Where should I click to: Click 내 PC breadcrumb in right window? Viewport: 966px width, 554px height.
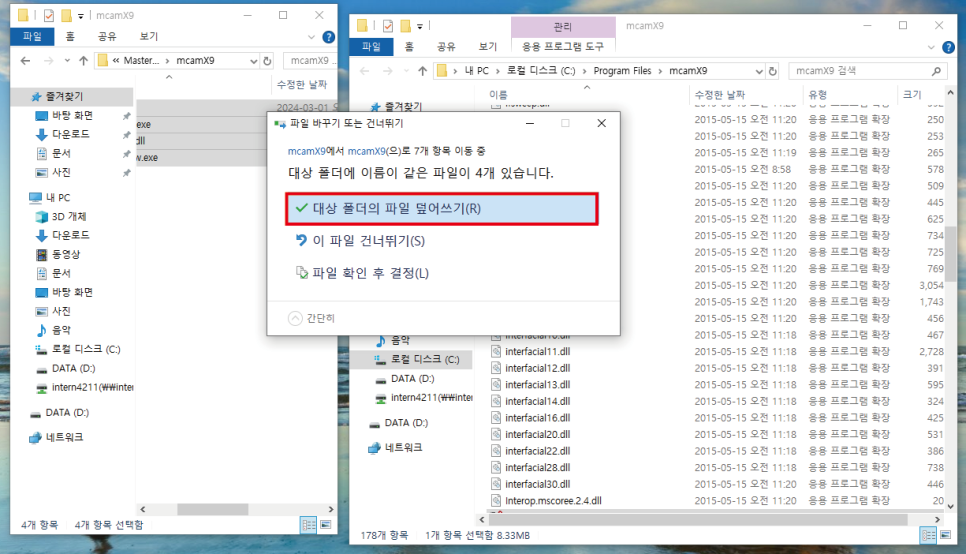coord(476,71)
